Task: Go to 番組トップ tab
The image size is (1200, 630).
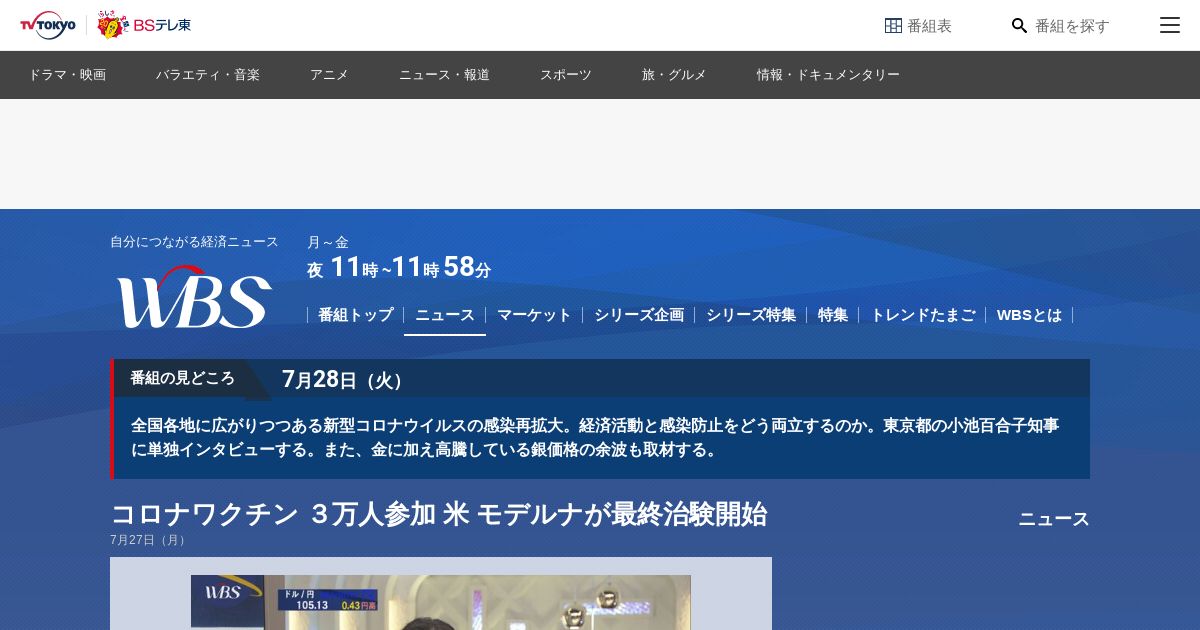Action: coord(356,315)
